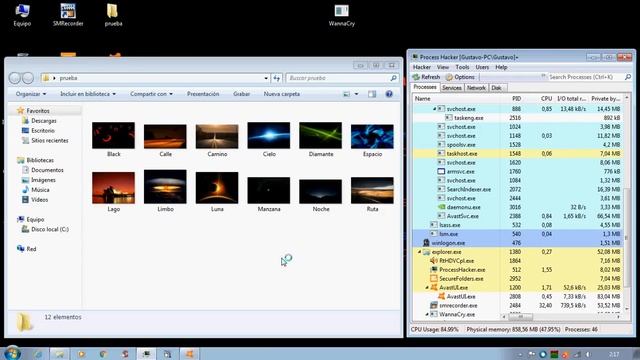The image size is (640, 360).
Task: Open the Hacker menu
Action: click(x=422, y=67)
